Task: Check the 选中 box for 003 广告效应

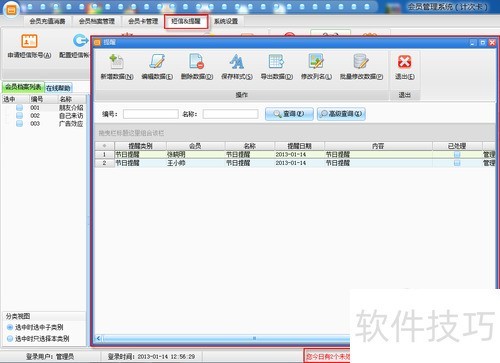Action: tap(19, 124)
